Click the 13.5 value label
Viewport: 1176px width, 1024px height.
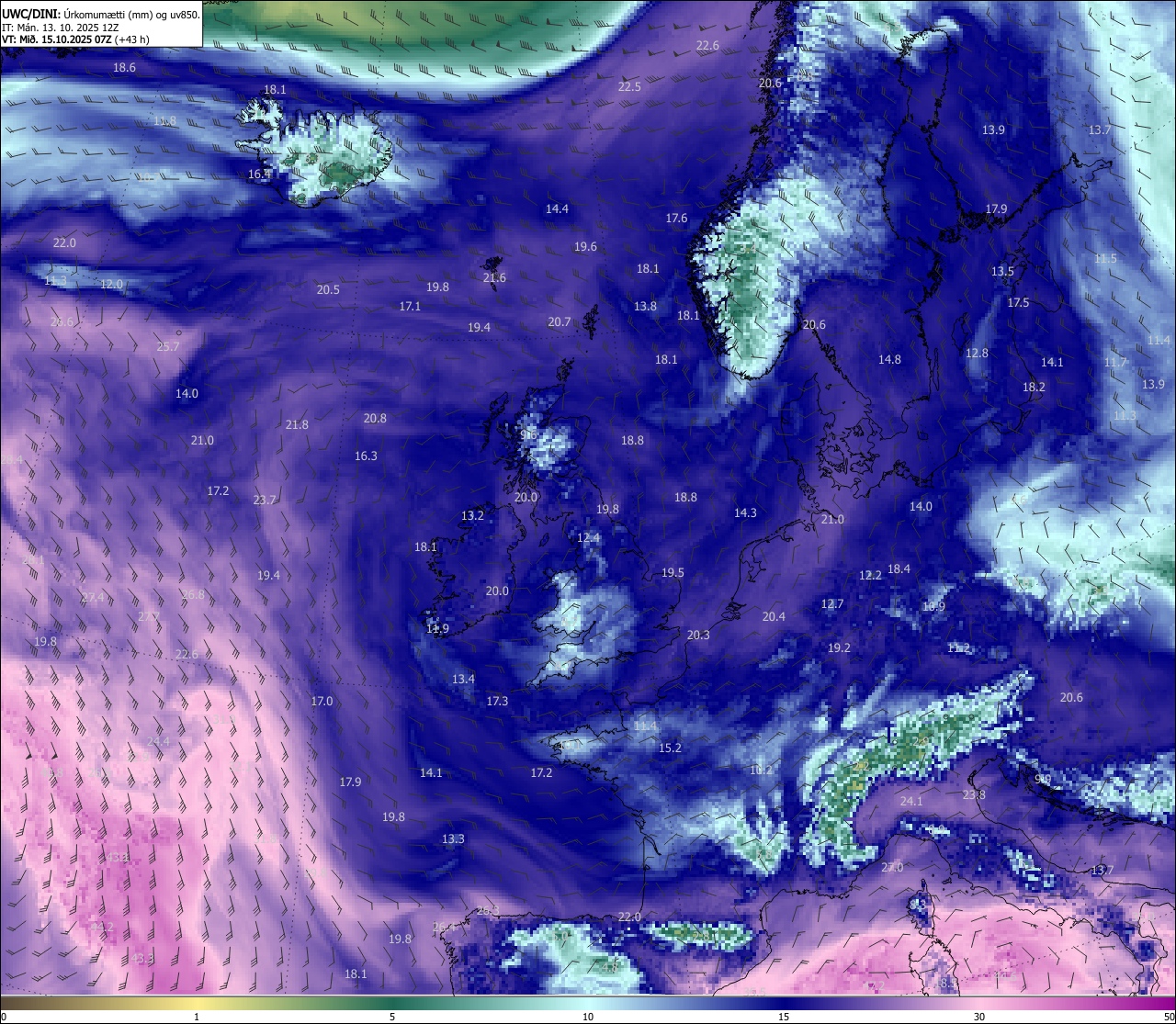coord(1002,272)
